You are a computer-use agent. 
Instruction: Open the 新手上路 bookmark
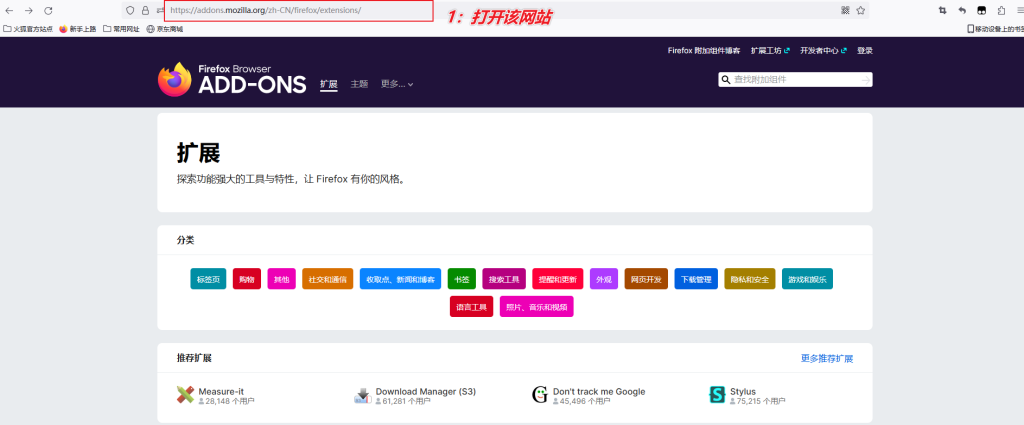[77, 29]
